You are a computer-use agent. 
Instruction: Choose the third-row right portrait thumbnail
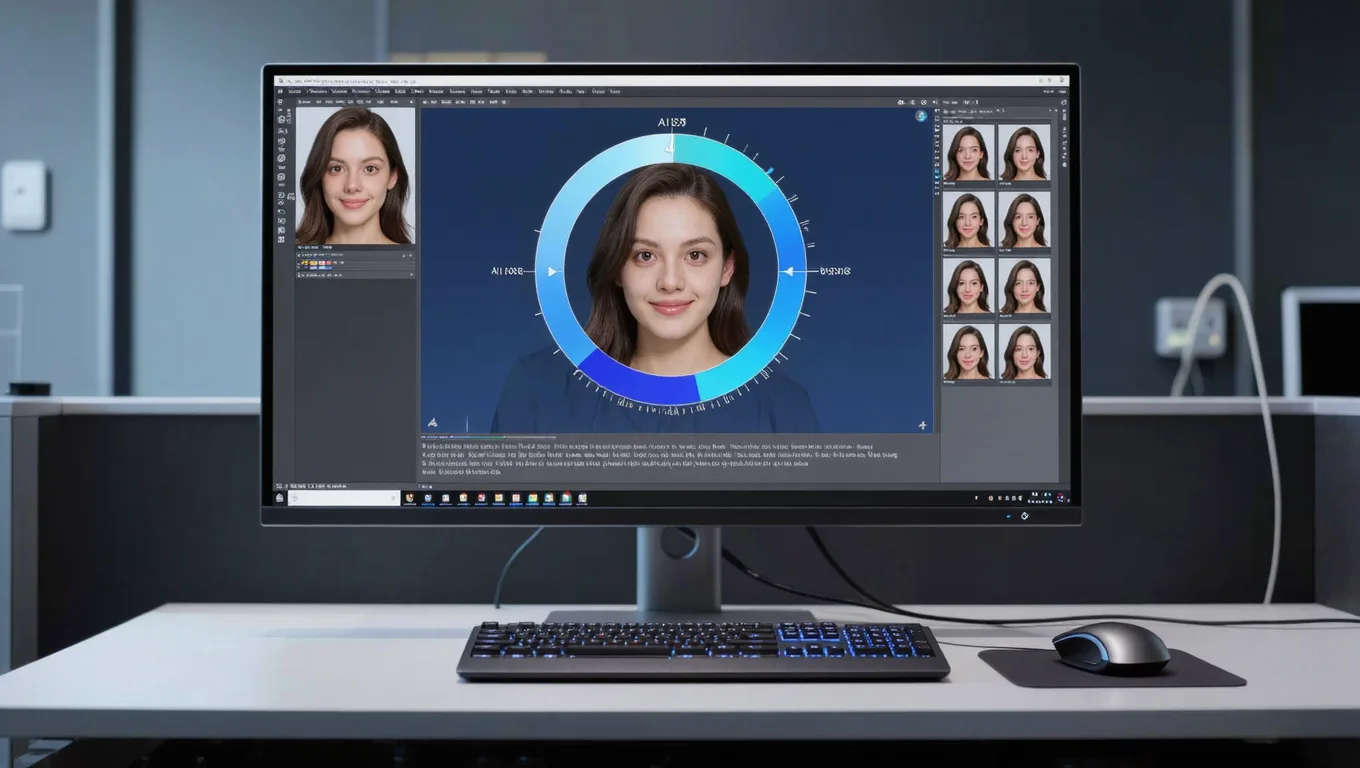(x=1025, y=286)
